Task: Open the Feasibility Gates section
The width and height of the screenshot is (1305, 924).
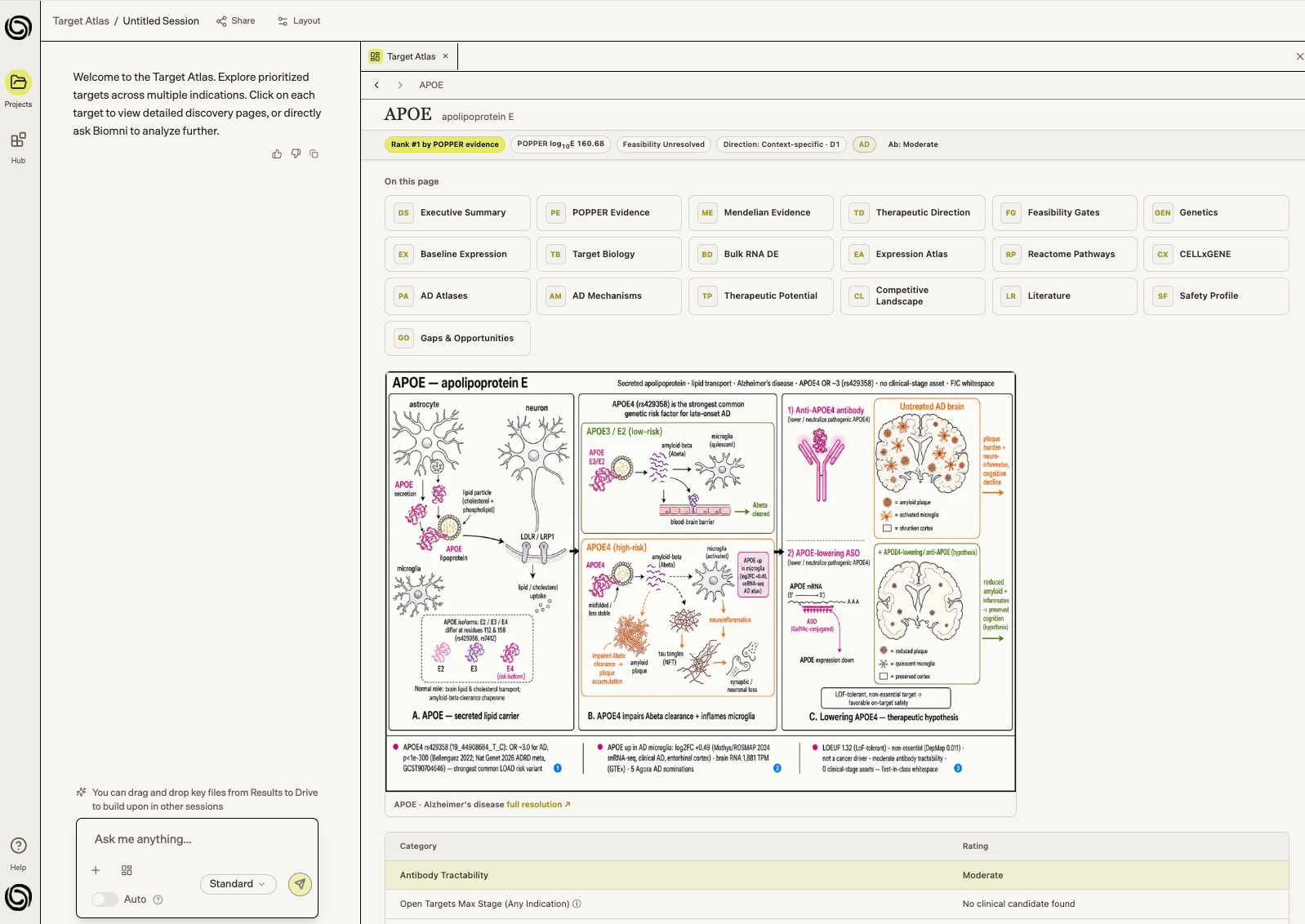Action: 1065,213
